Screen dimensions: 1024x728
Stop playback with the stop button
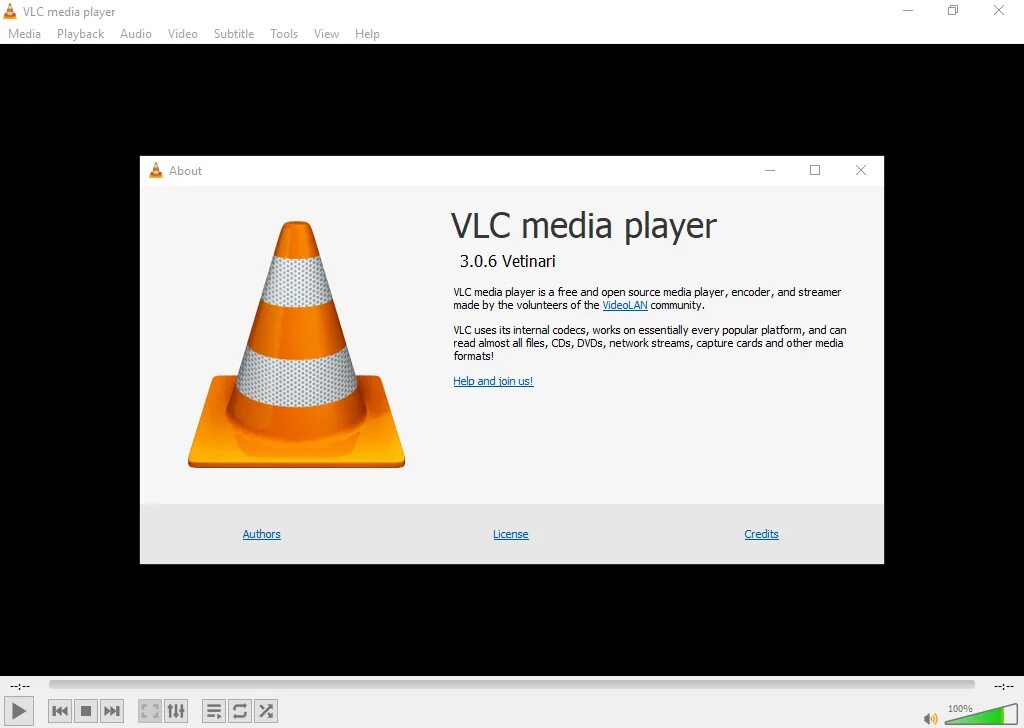click(86, 711)
